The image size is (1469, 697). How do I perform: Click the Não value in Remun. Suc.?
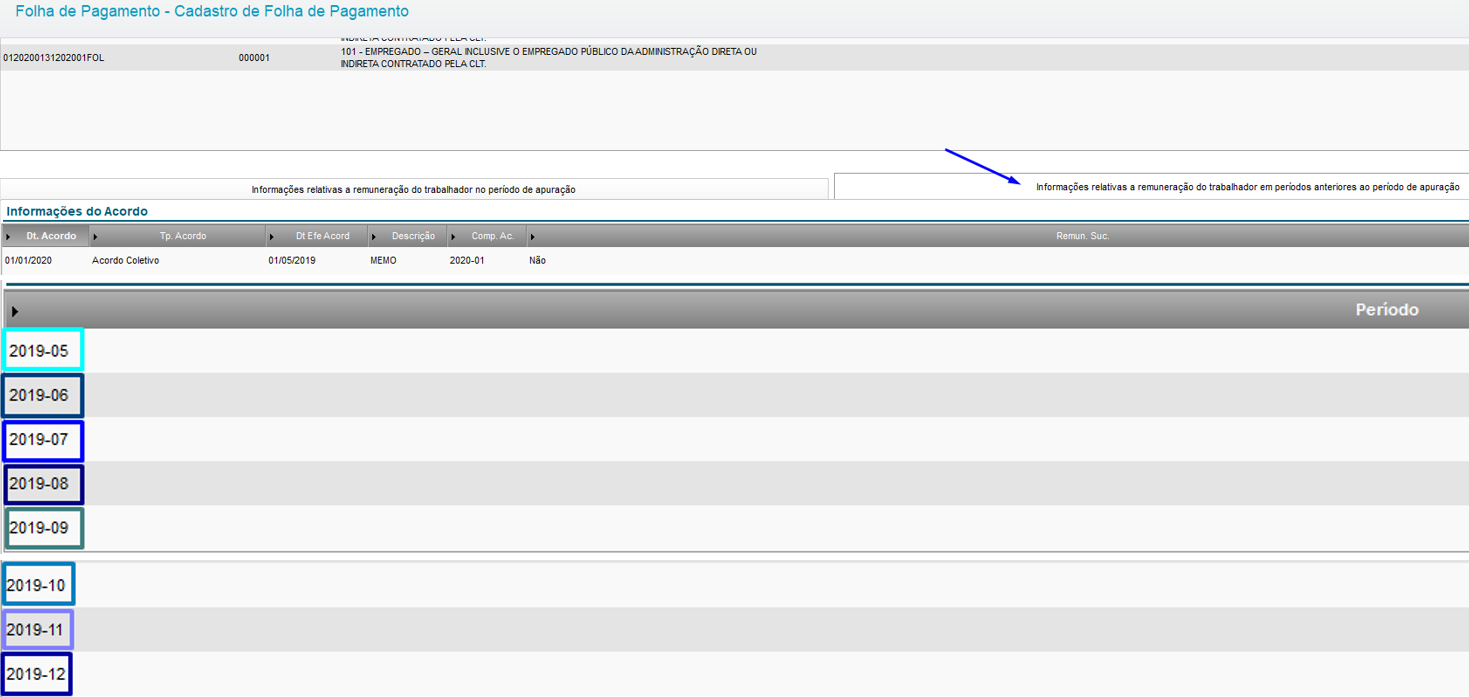point(537,261)
